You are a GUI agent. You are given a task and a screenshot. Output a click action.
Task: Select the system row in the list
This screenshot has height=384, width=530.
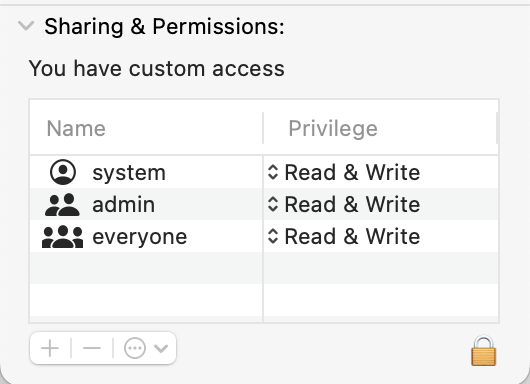tap(264, 172)
